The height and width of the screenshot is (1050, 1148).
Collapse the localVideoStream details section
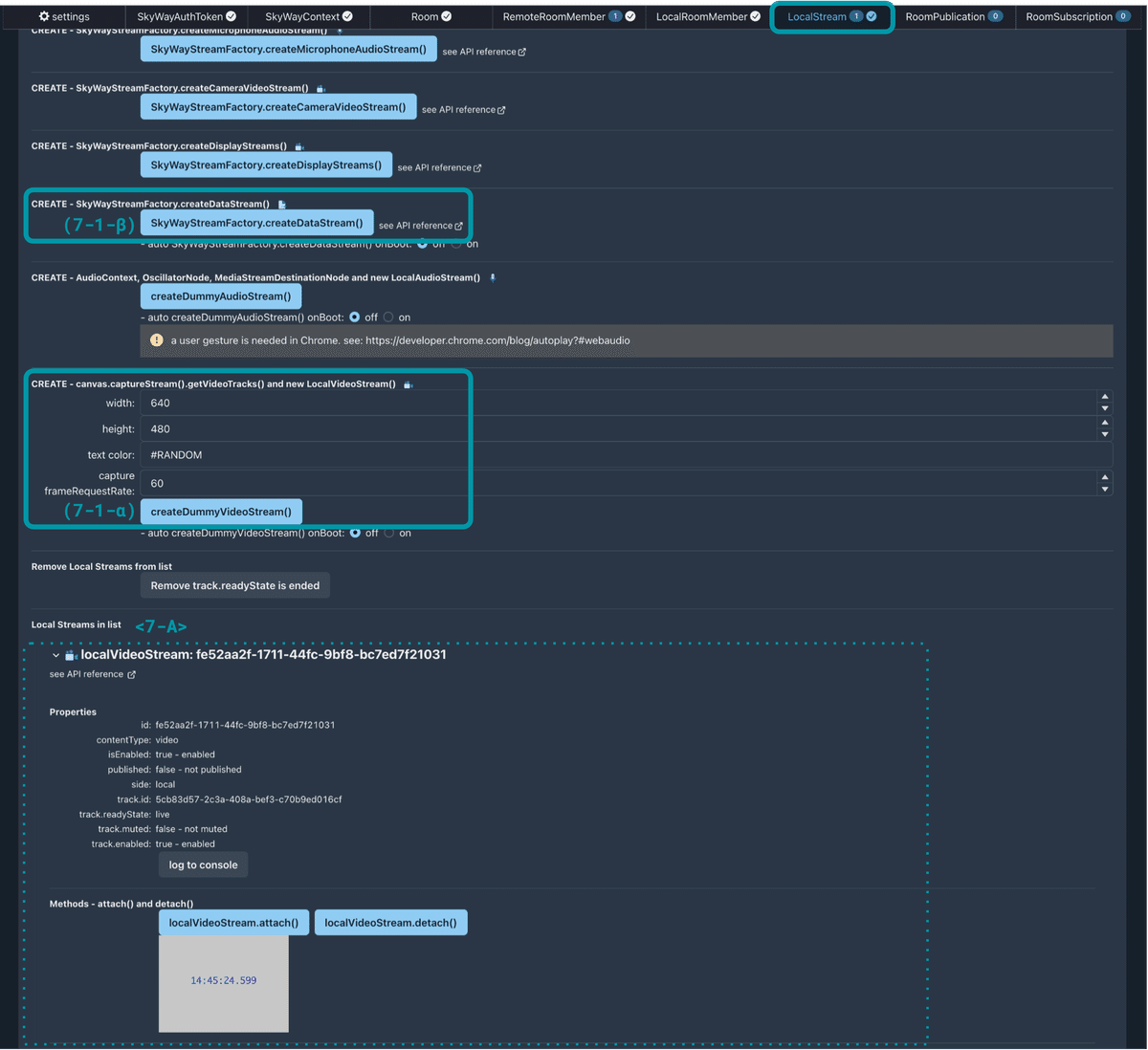[55, 655]
